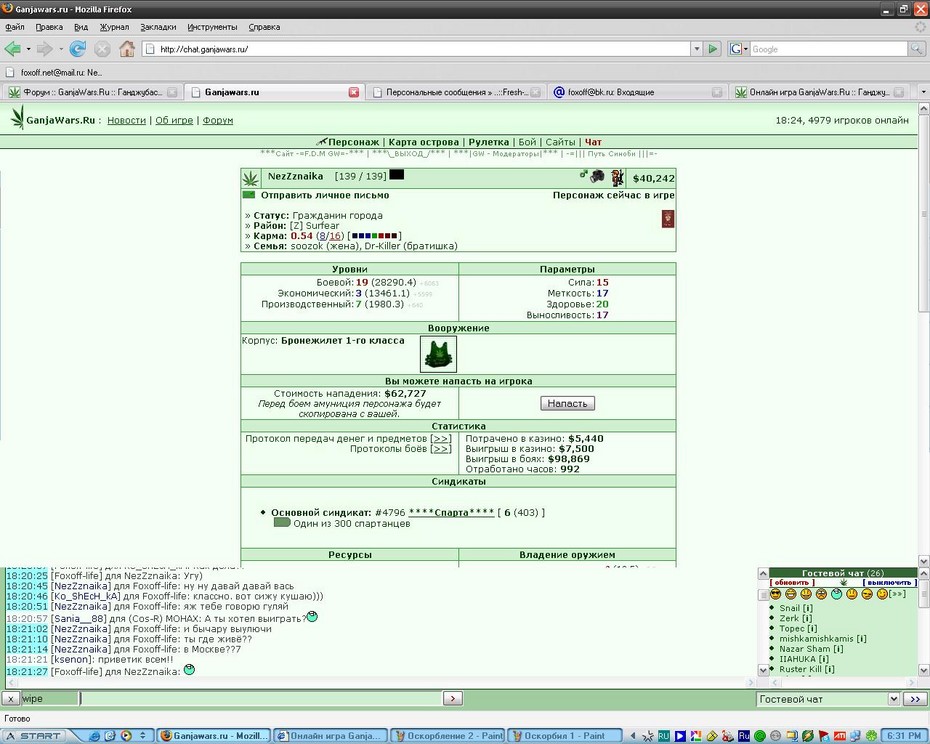
Task: Insert the sunglasses smiley in chat
Action: pyautogui.click(x=775, y=594)
